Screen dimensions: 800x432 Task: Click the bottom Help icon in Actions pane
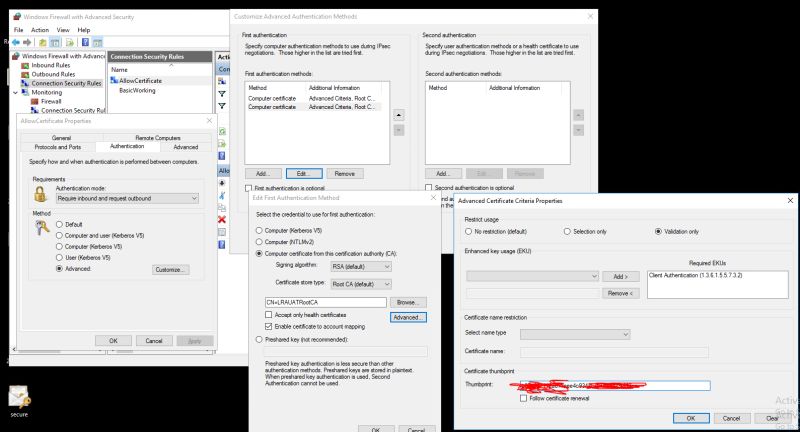(222, 245)
